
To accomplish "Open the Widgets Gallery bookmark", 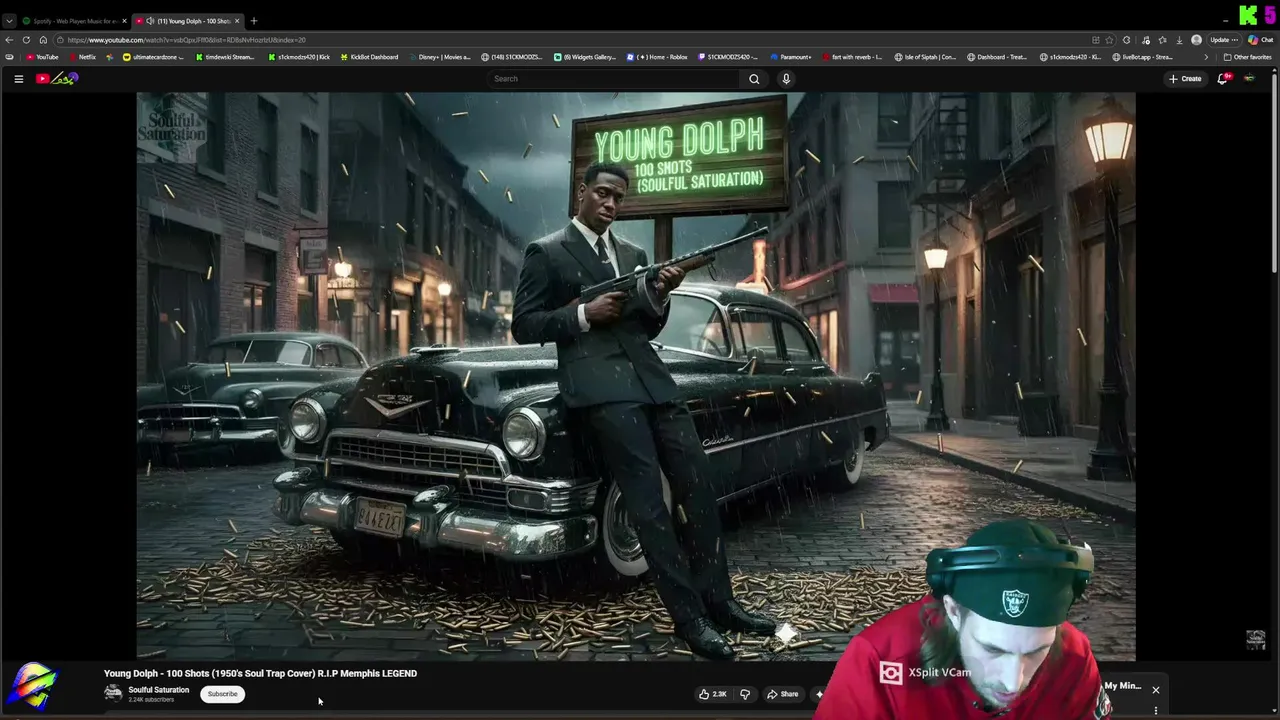I will 585,57.
